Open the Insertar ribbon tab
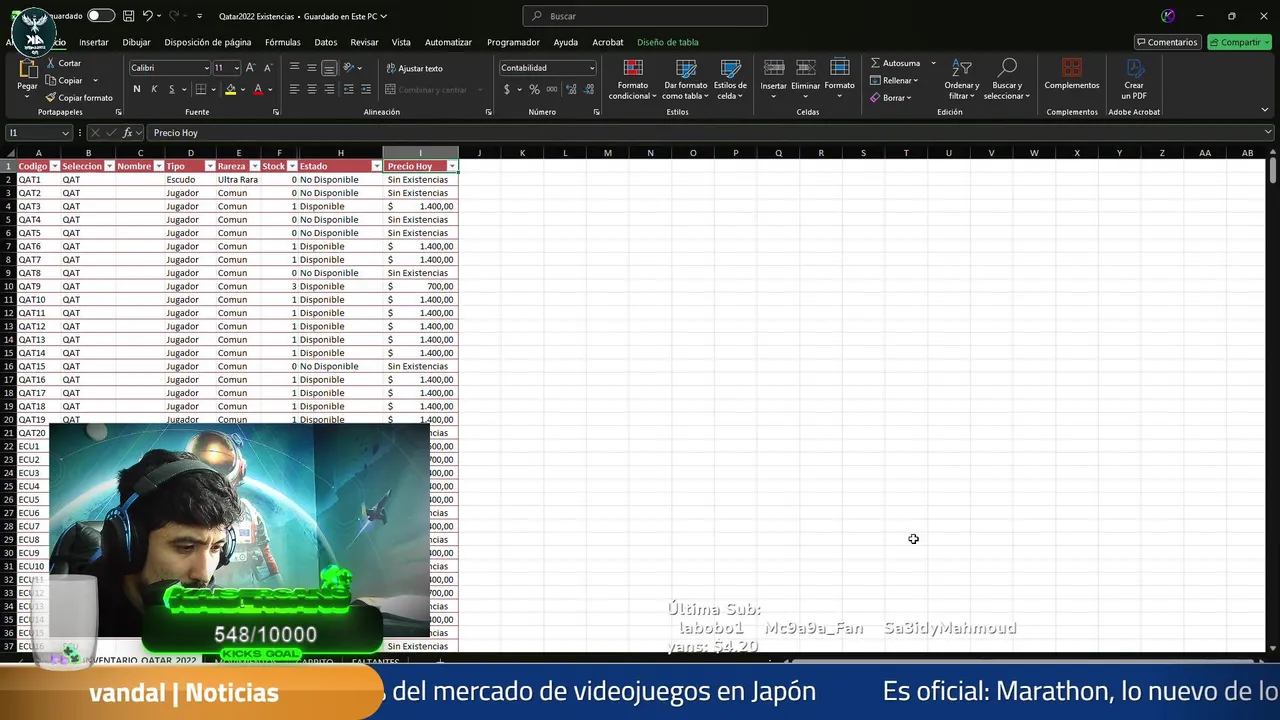The height and width of the screenshot is (720, 1280). pos(94,42)
